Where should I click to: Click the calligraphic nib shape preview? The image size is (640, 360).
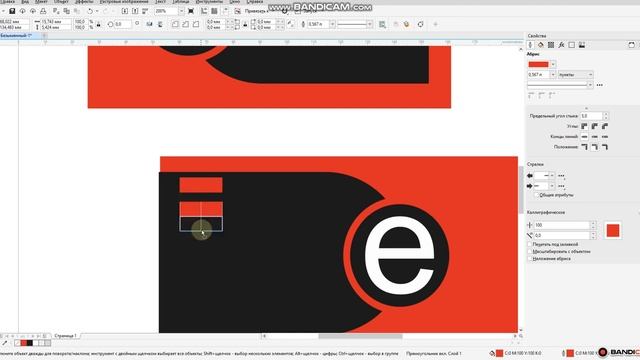coord(613,231)
